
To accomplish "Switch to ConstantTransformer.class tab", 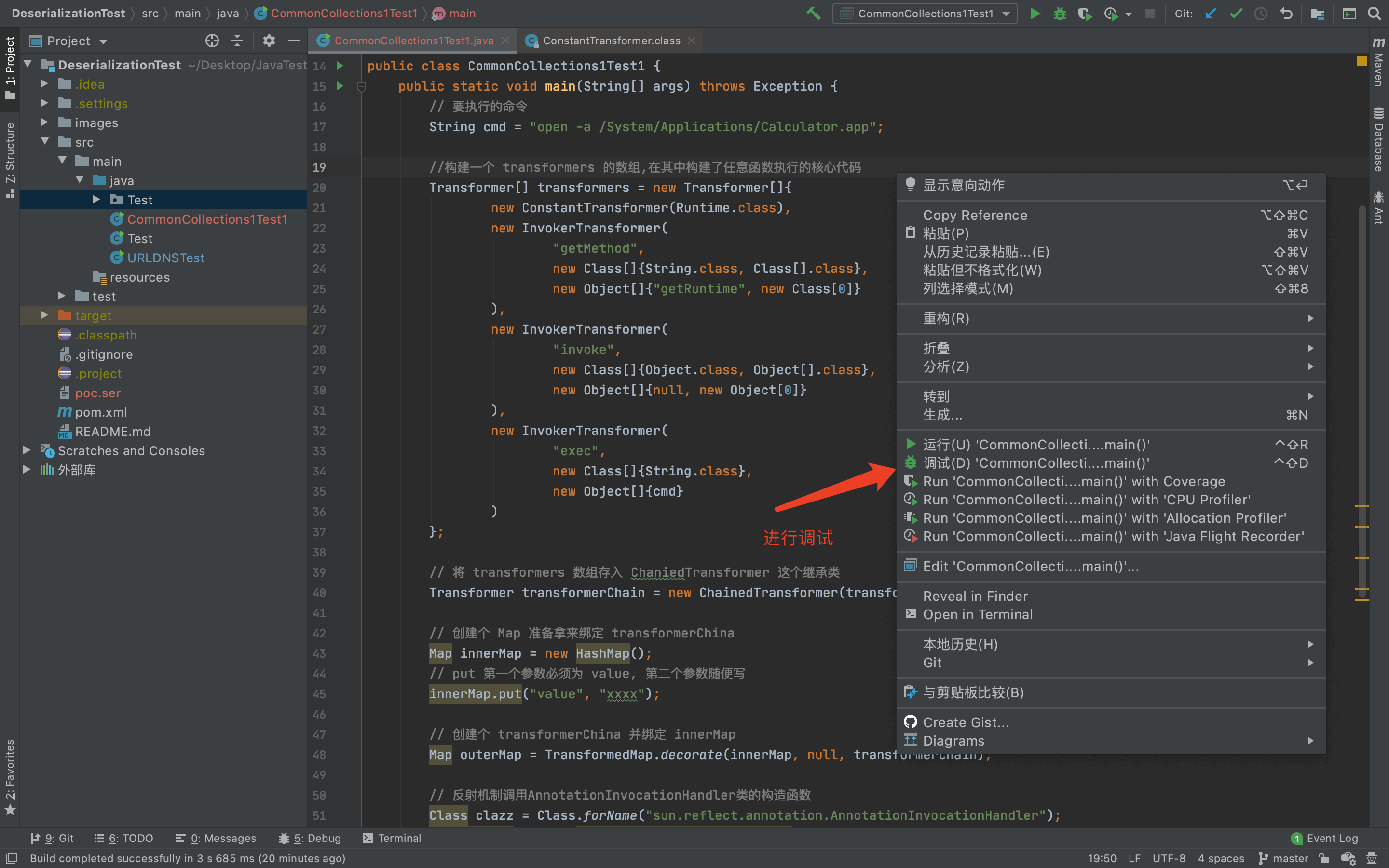I will pos(611,41).
